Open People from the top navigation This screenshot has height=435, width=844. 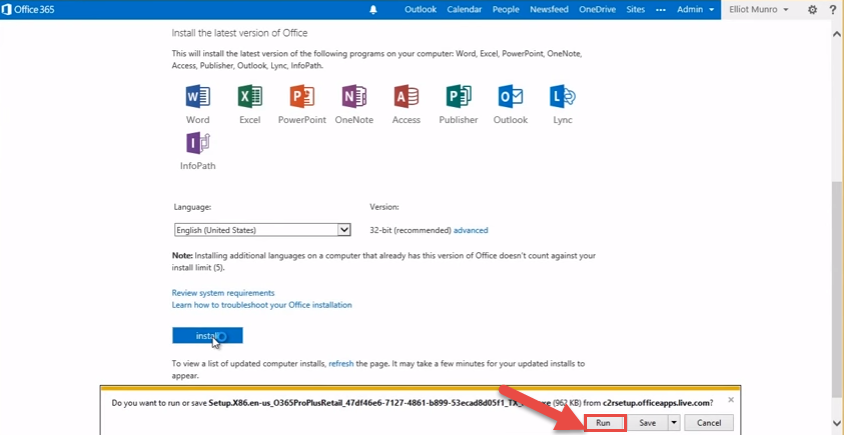[505, 9]
